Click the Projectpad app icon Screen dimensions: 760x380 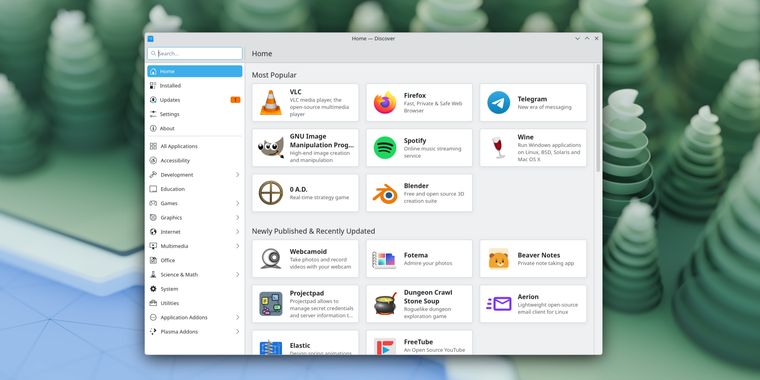coord(270,304)
